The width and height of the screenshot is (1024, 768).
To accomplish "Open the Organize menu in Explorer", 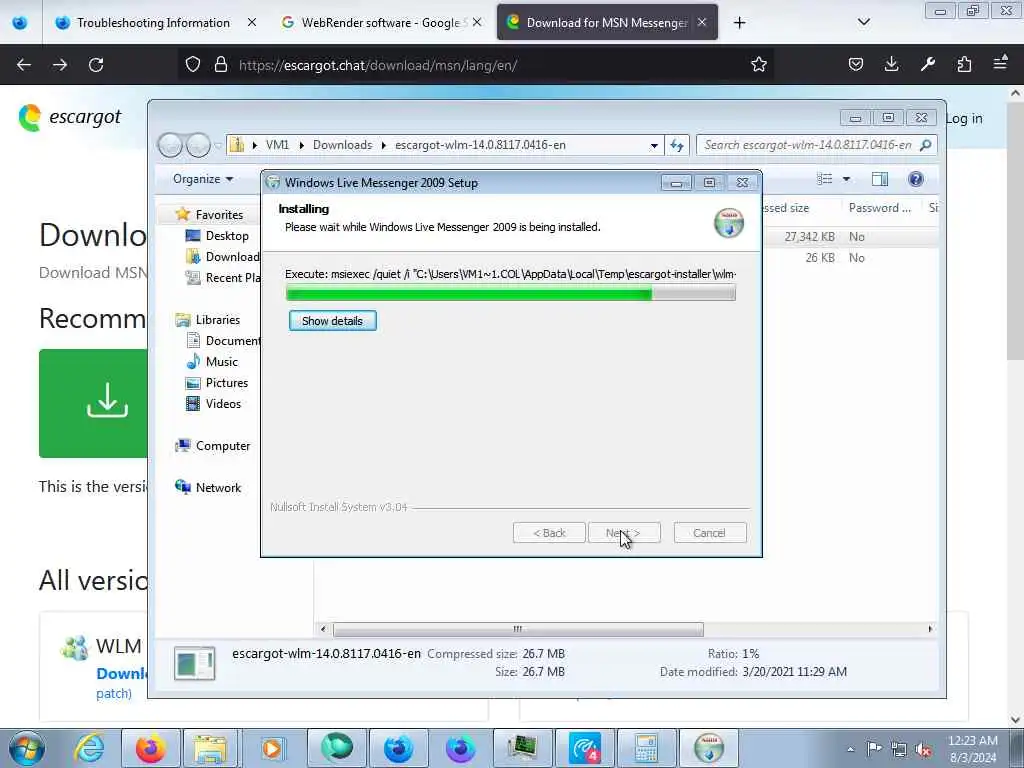I will click(202, 179).
